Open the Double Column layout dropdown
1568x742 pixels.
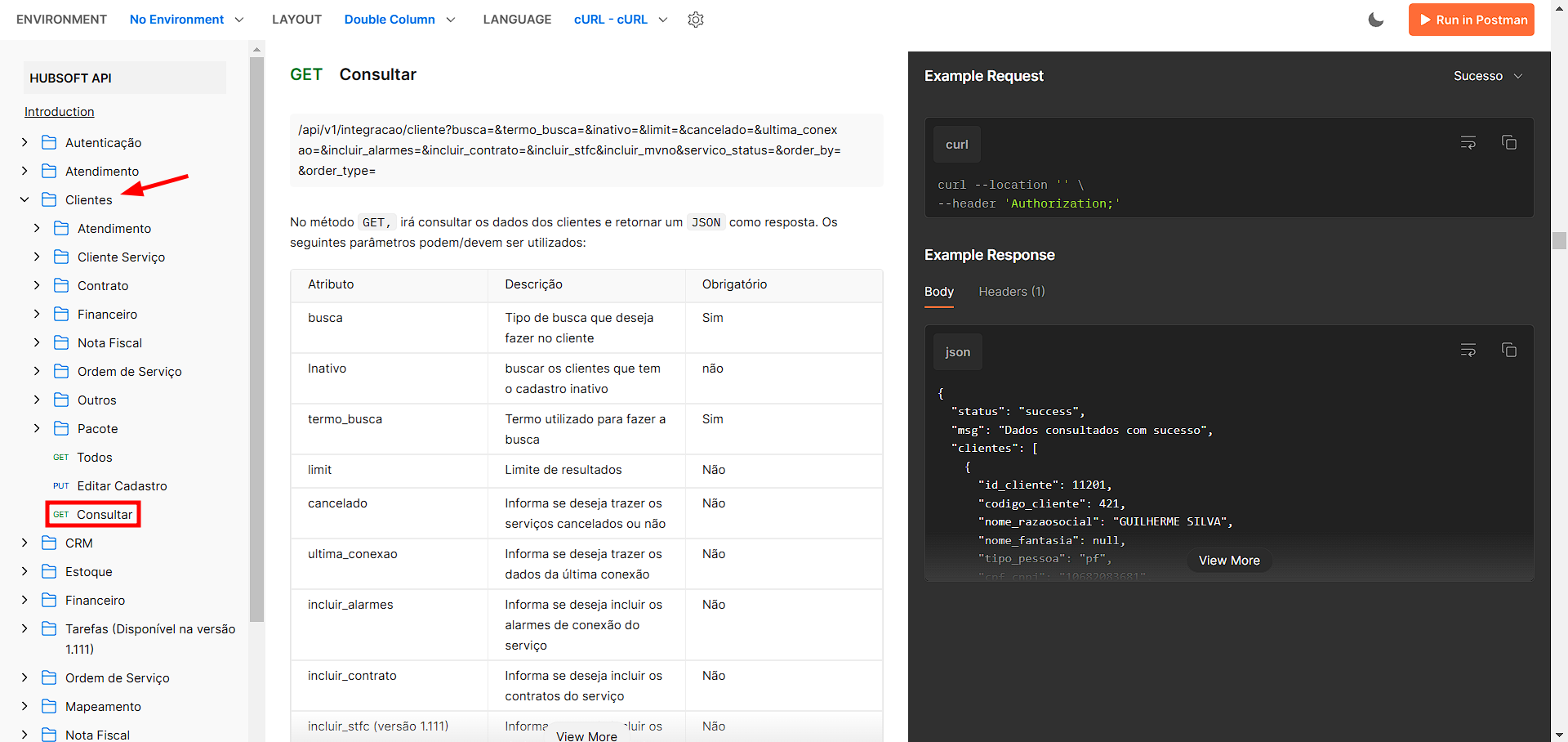pyautogui.click(x=399, y=20)
